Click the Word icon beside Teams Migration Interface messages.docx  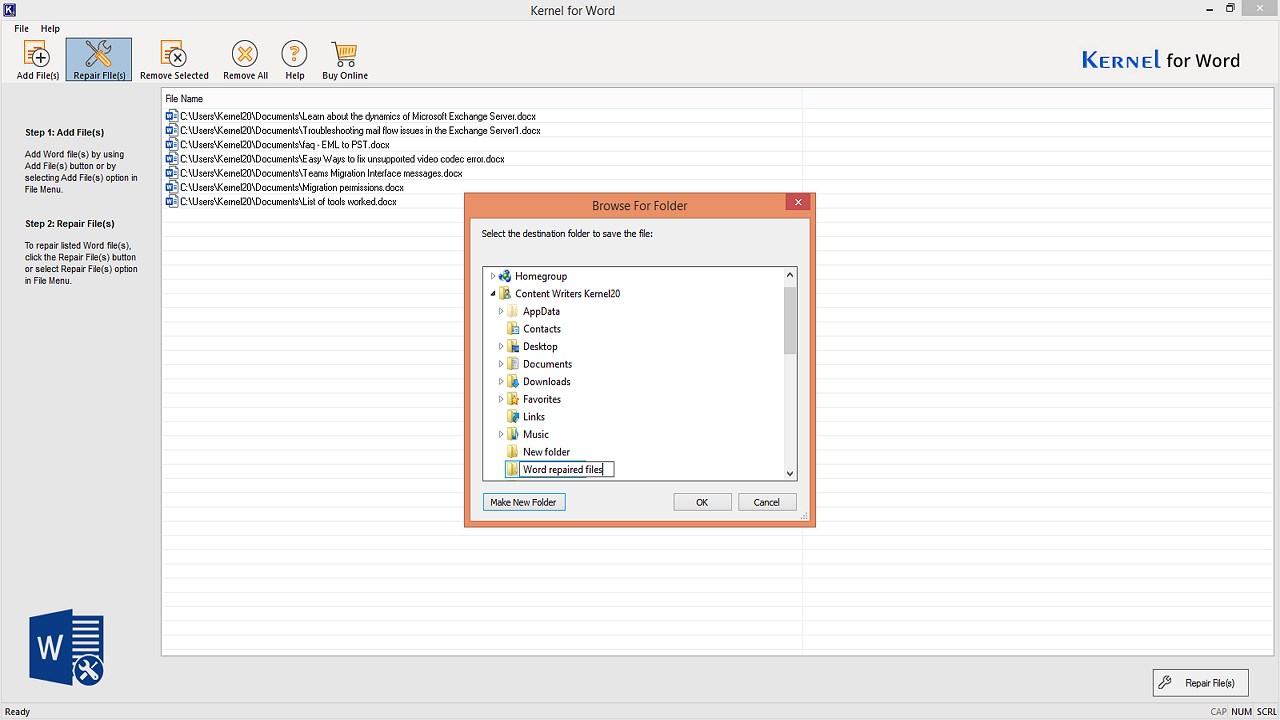coord(171,173)
